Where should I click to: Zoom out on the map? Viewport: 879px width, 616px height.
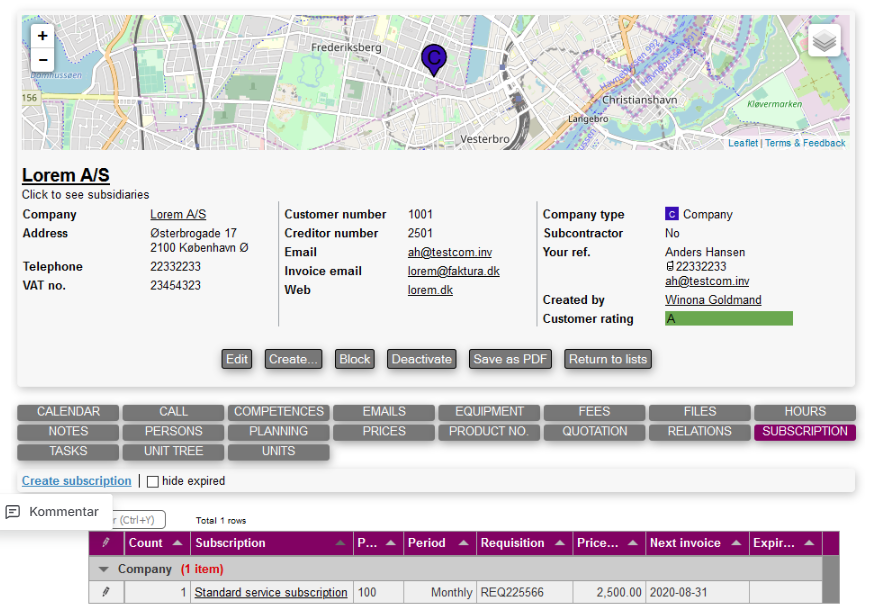pyautogui.click(x=42, y=60)
